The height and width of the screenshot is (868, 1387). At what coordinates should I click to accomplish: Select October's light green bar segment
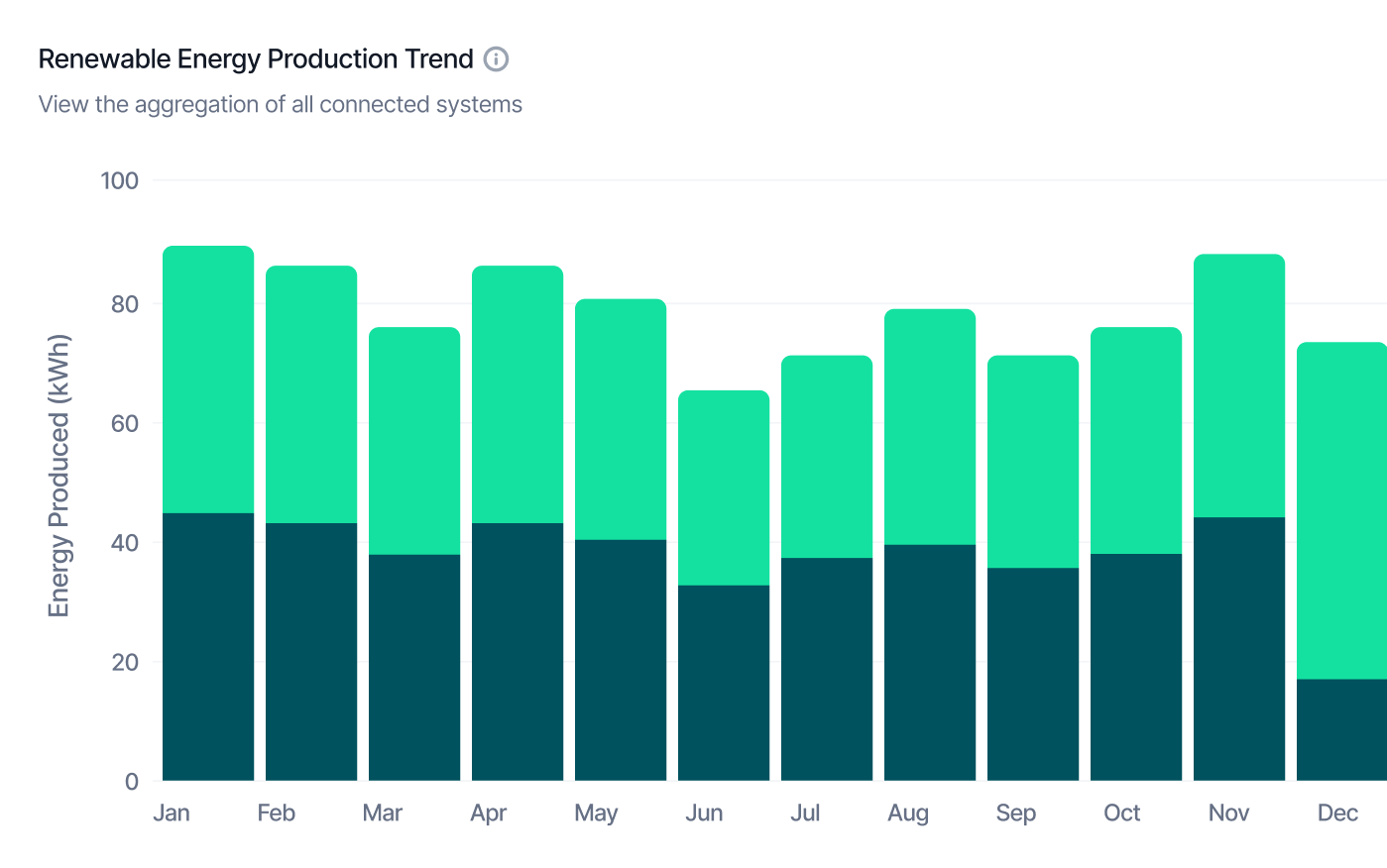[1136, 441]
